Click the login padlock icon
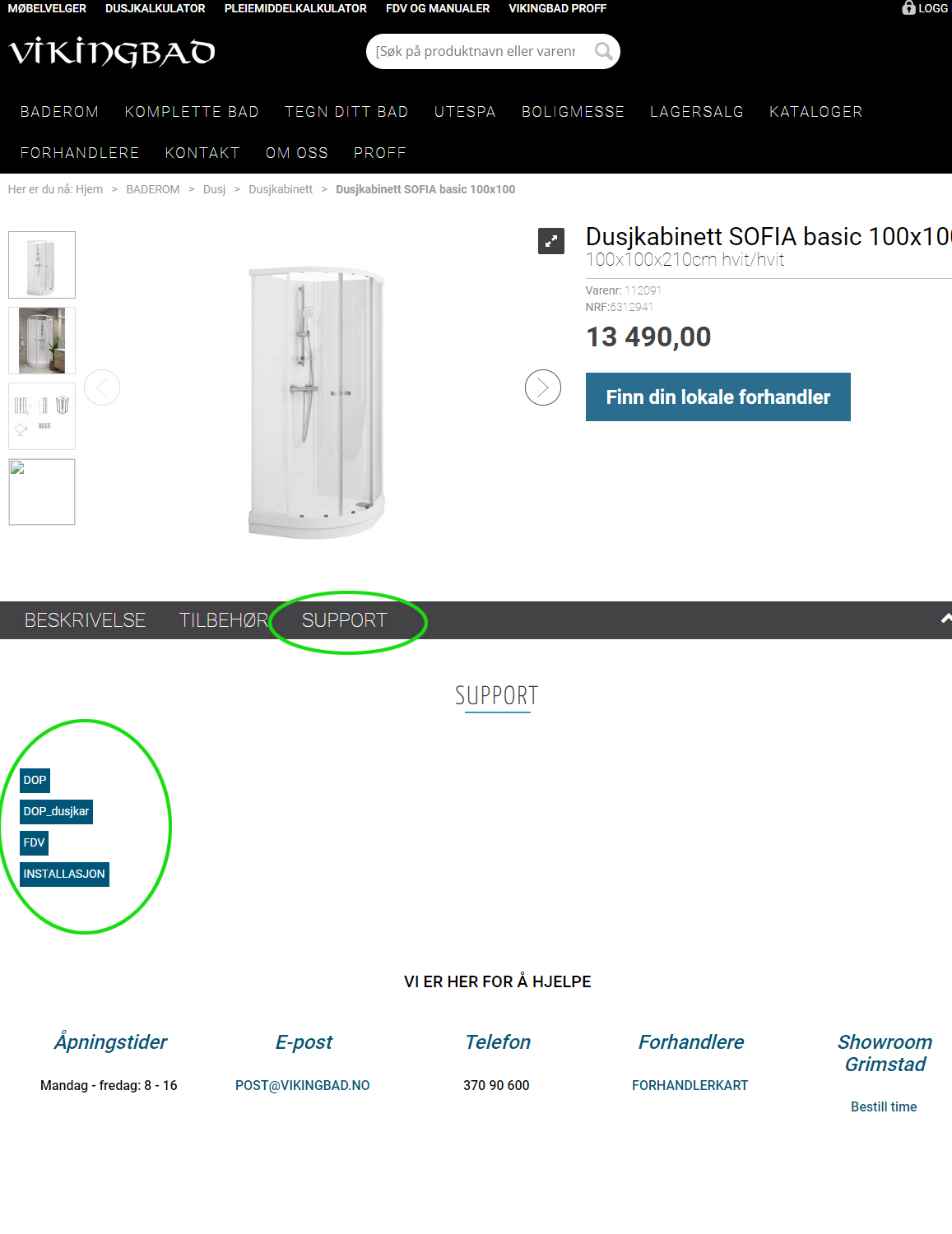952x1234 pixels. click(908, 8)
